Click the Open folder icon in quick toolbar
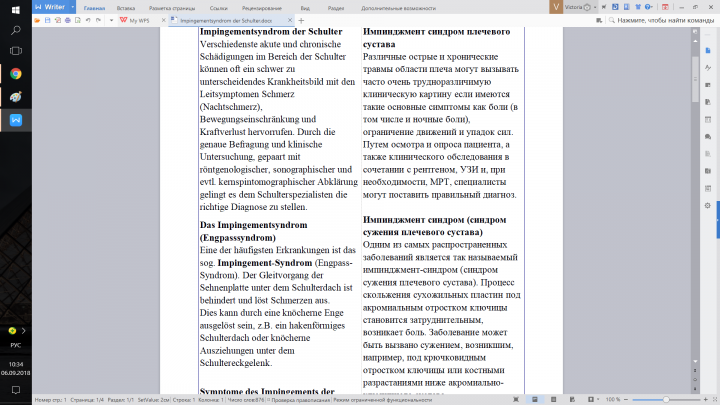Screen dimensions: 720x405 37,20
